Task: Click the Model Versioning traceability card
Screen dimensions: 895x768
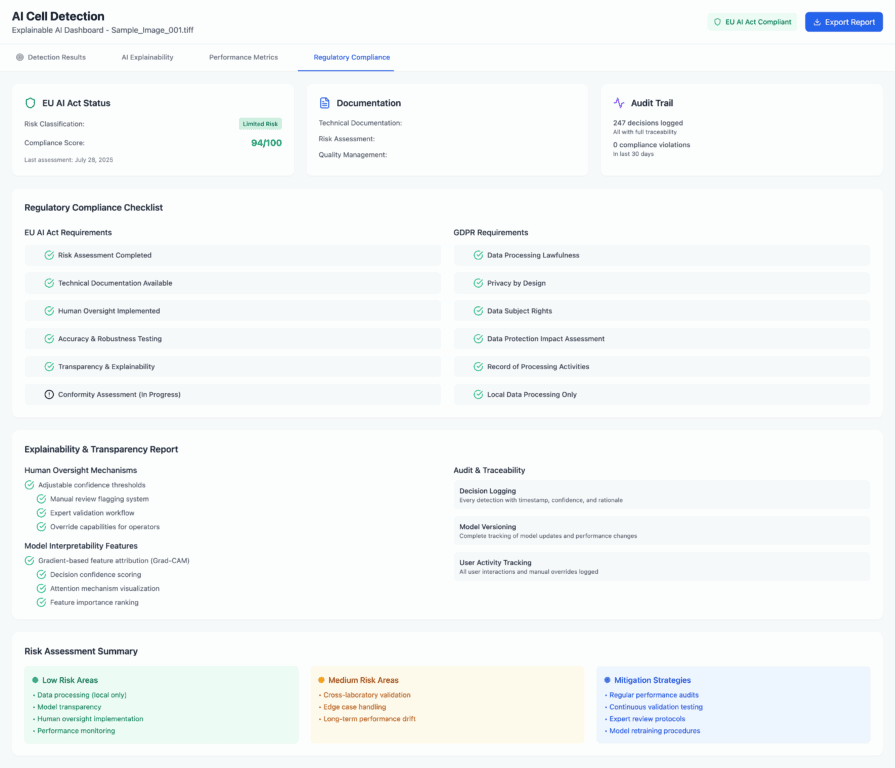Action: click(x=661, y=531)
